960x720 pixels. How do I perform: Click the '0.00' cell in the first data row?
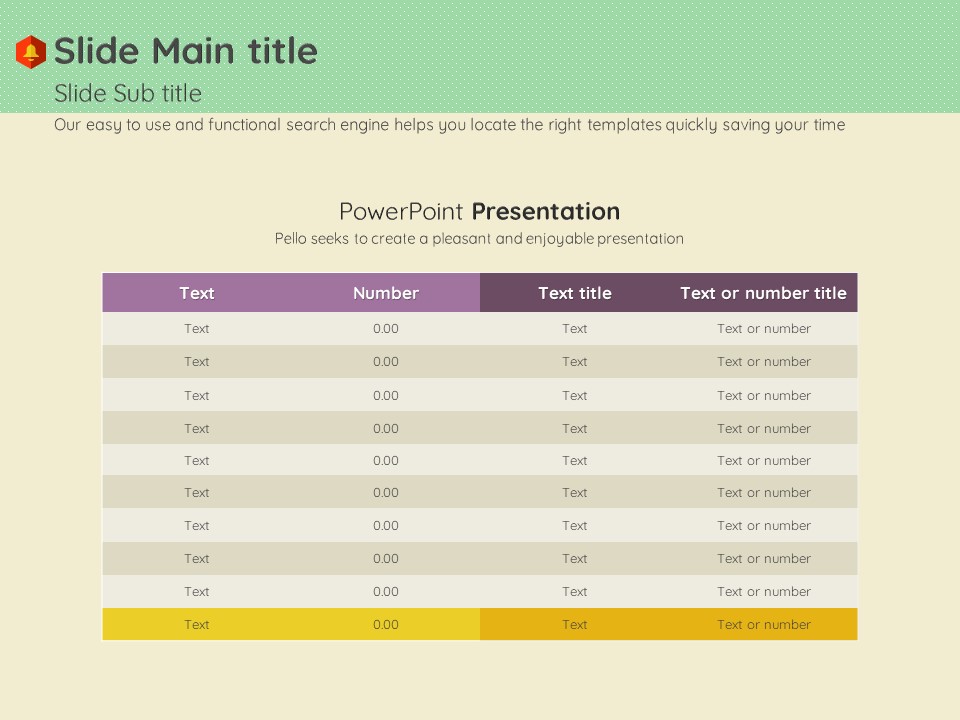[385, 329]
